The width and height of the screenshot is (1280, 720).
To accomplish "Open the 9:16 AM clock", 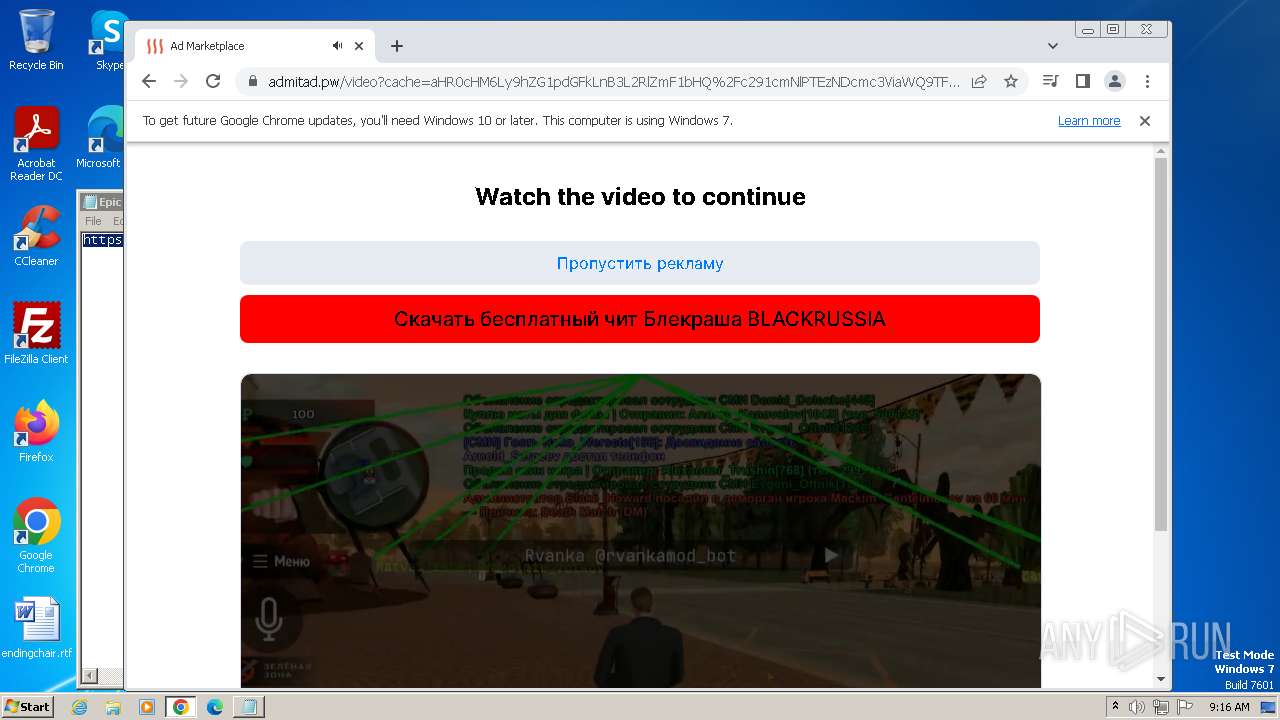I will tap(1229, 707).
